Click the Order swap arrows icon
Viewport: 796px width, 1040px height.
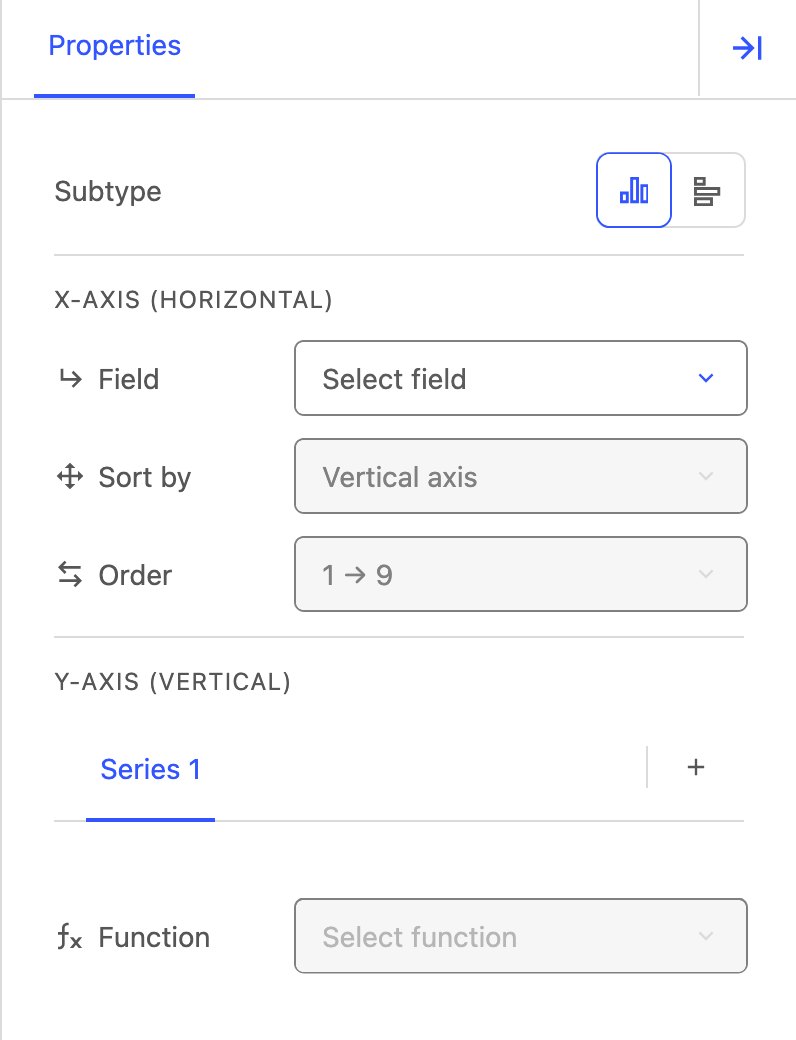tap(70, 574)
